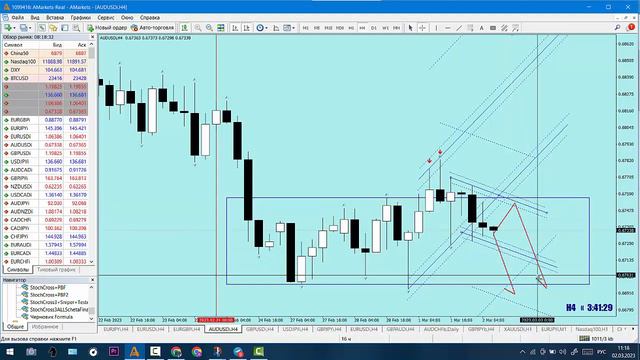Open the EURJPY,H4 chart tab
640x360 pixels.
116,329
